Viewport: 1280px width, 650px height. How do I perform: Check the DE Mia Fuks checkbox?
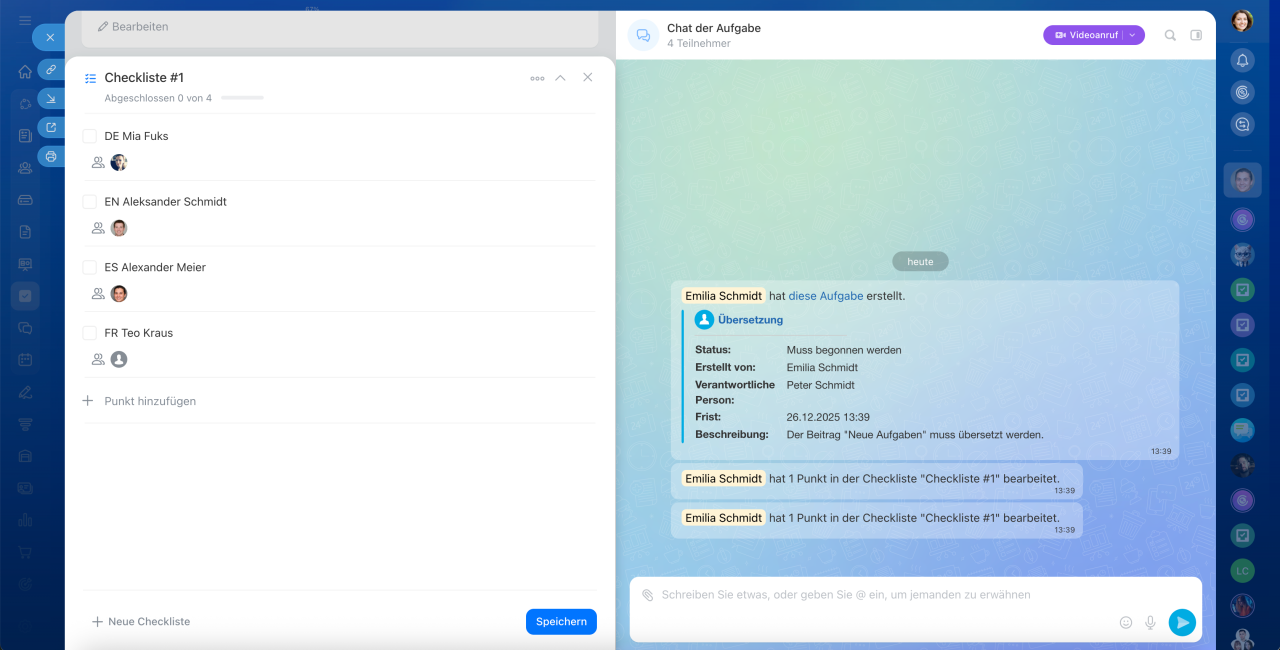90,136
